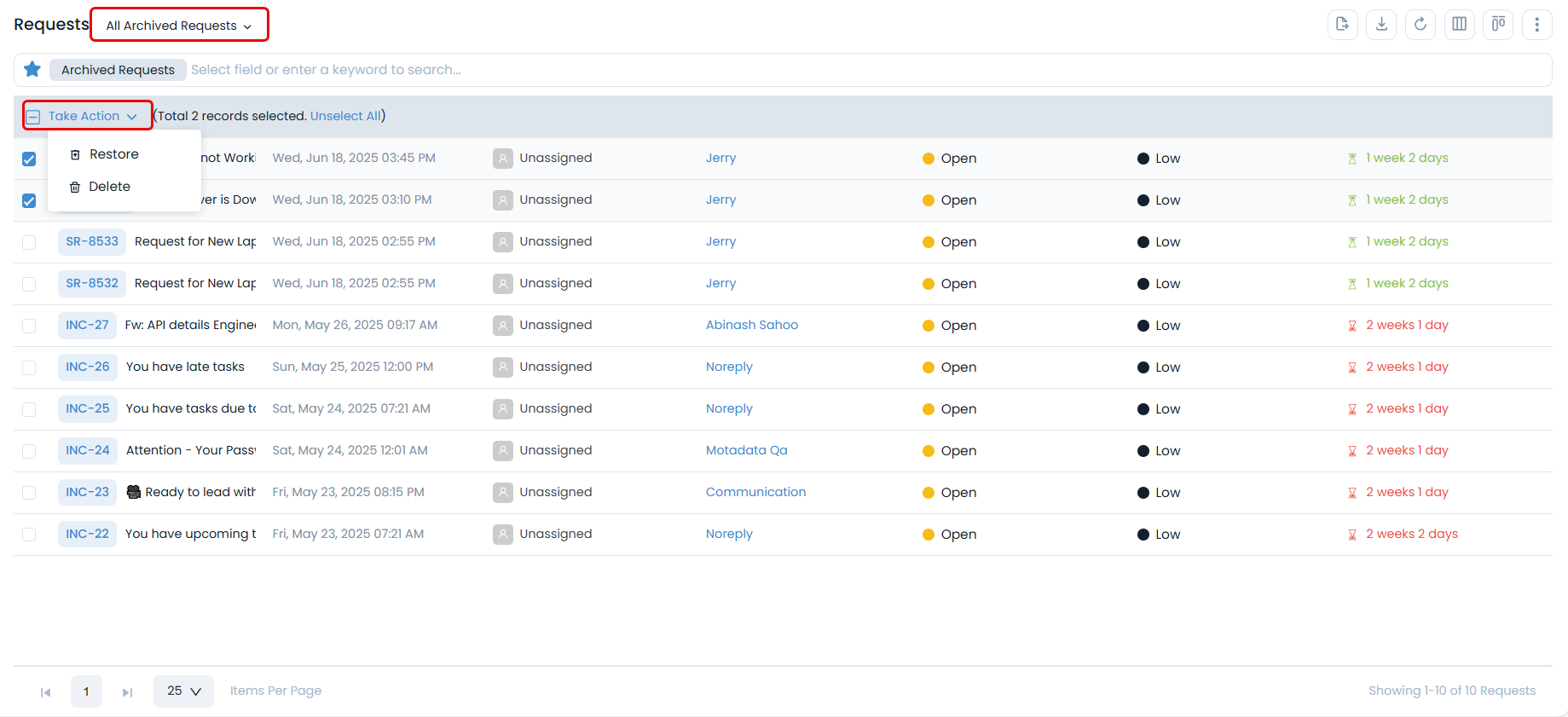This screenshot has width=1568, height=717.
Task: Click the export file icon
Action: coord(1342,25)
